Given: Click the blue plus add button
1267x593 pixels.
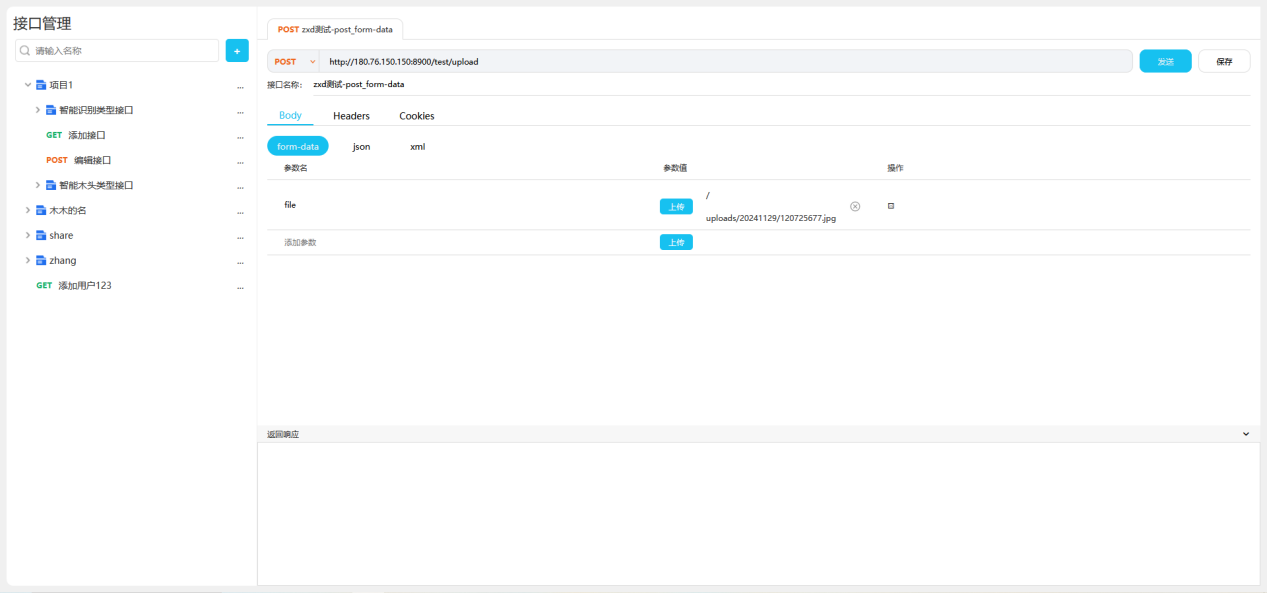Looking at the screenshot, I should [x=237, y=51].
